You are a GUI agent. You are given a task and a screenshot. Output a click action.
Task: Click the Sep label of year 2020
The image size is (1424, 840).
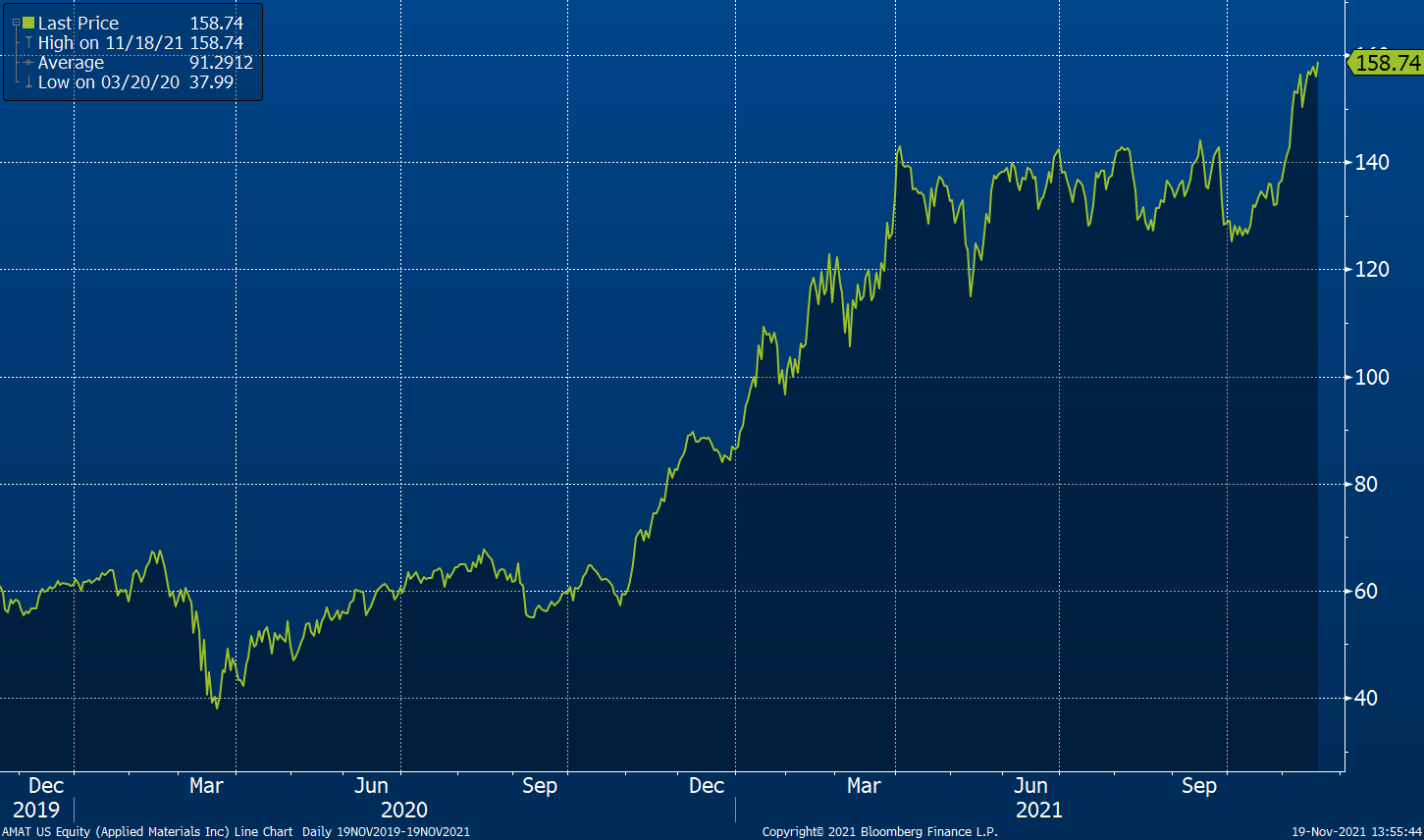[540, 786]
